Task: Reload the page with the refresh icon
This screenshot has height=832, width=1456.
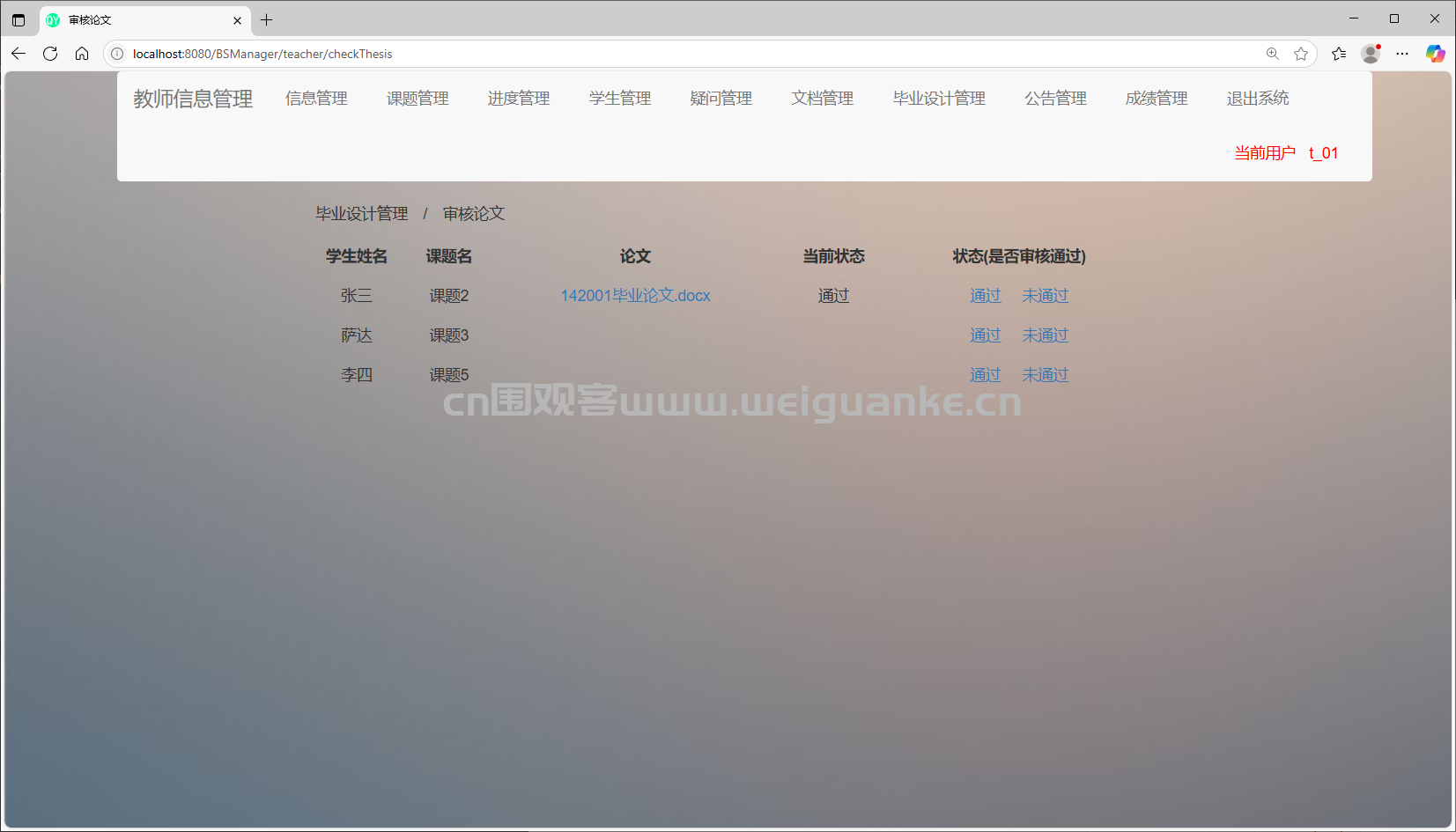Action: (50, 54)
